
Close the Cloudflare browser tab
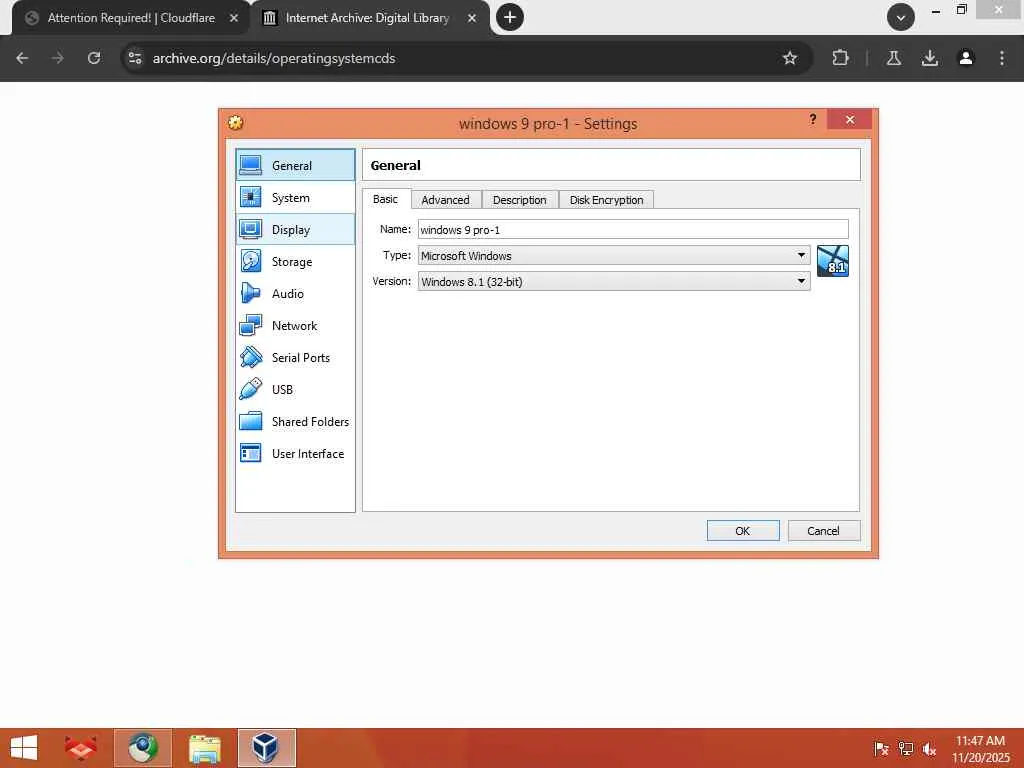coord(234,18)
